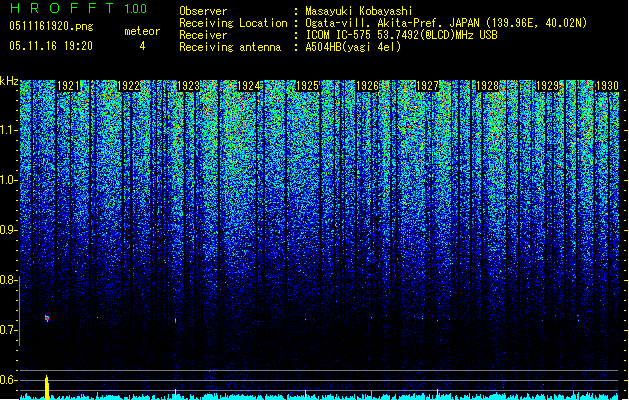Click the 1926 time marker

(367, 86)
